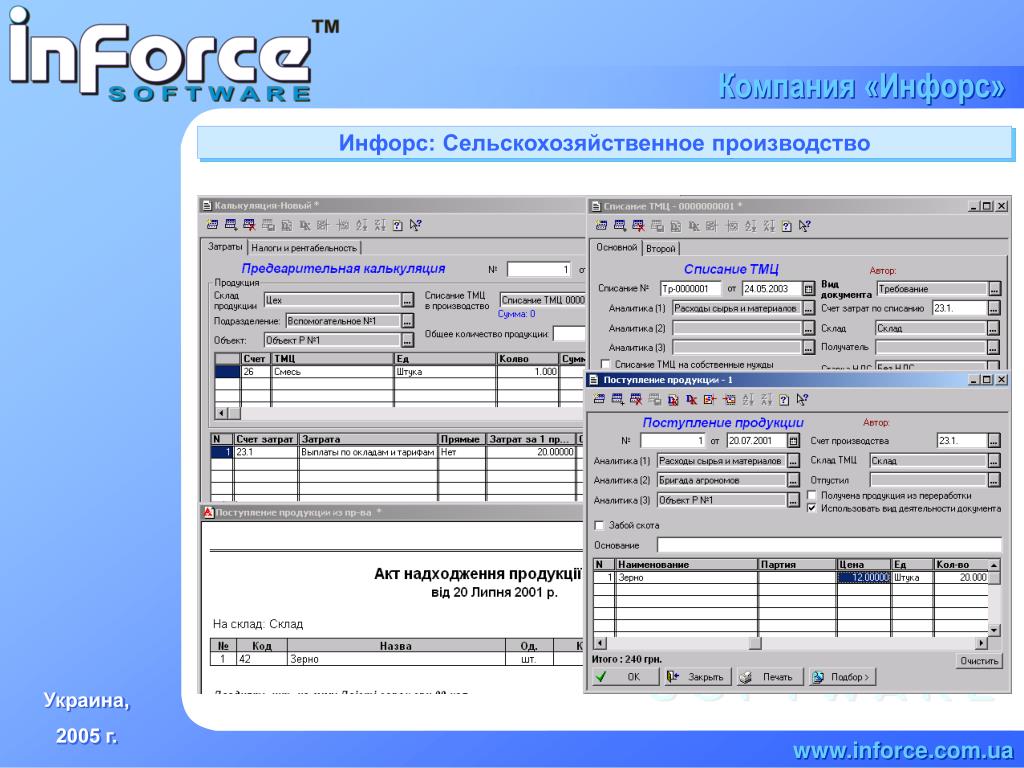Viewport: 1024px width, 768px height.
Task: Click down scroll arrow of Поступление grid
Action: pos(994,630)
